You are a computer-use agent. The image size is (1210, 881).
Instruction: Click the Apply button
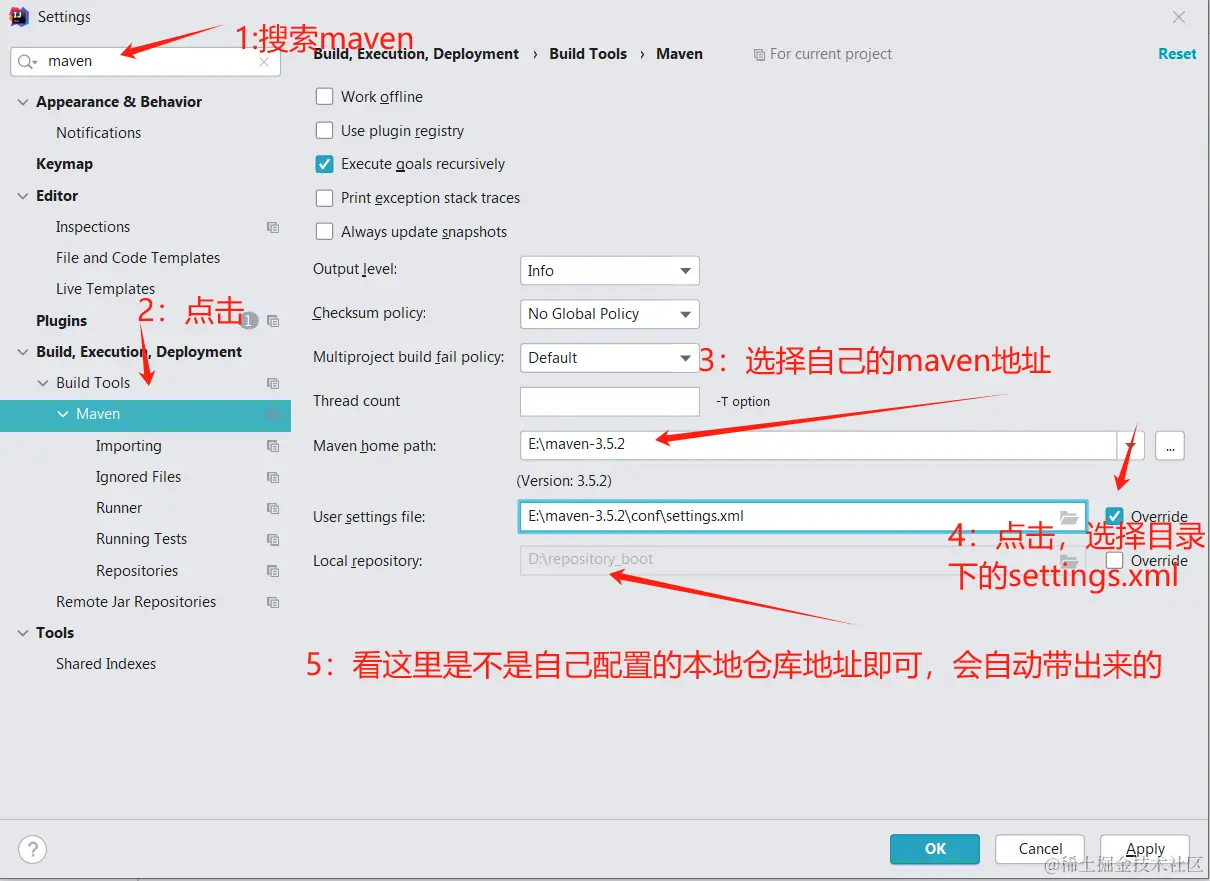click(1145, 849)
